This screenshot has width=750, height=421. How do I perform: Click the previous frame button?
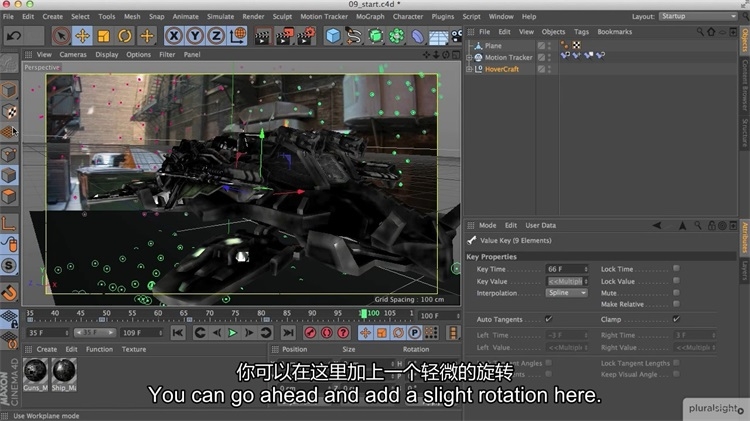[x=217, y=332]
